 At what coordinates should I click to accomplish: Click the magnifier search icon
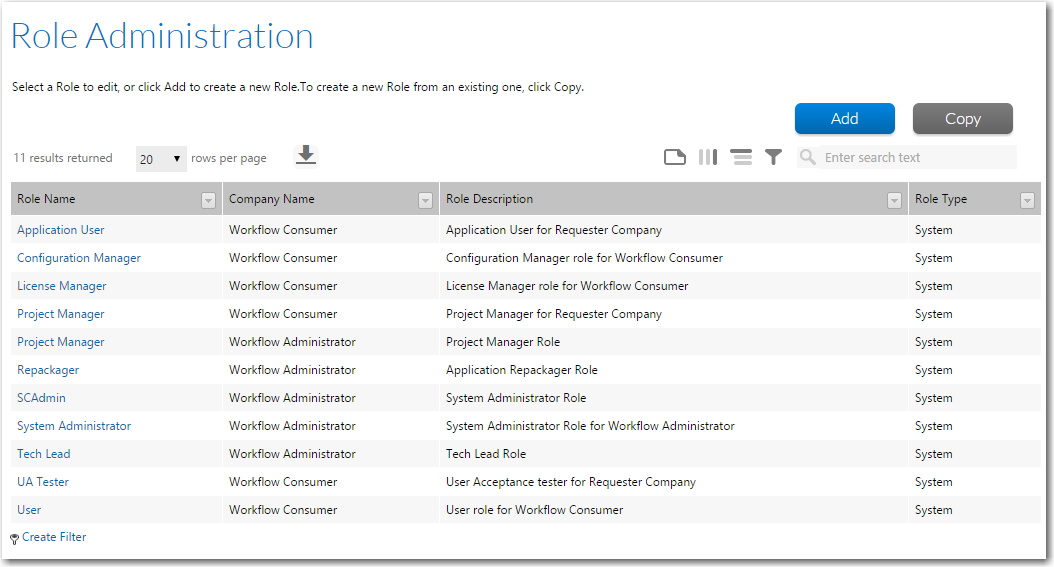coord(807,157)
